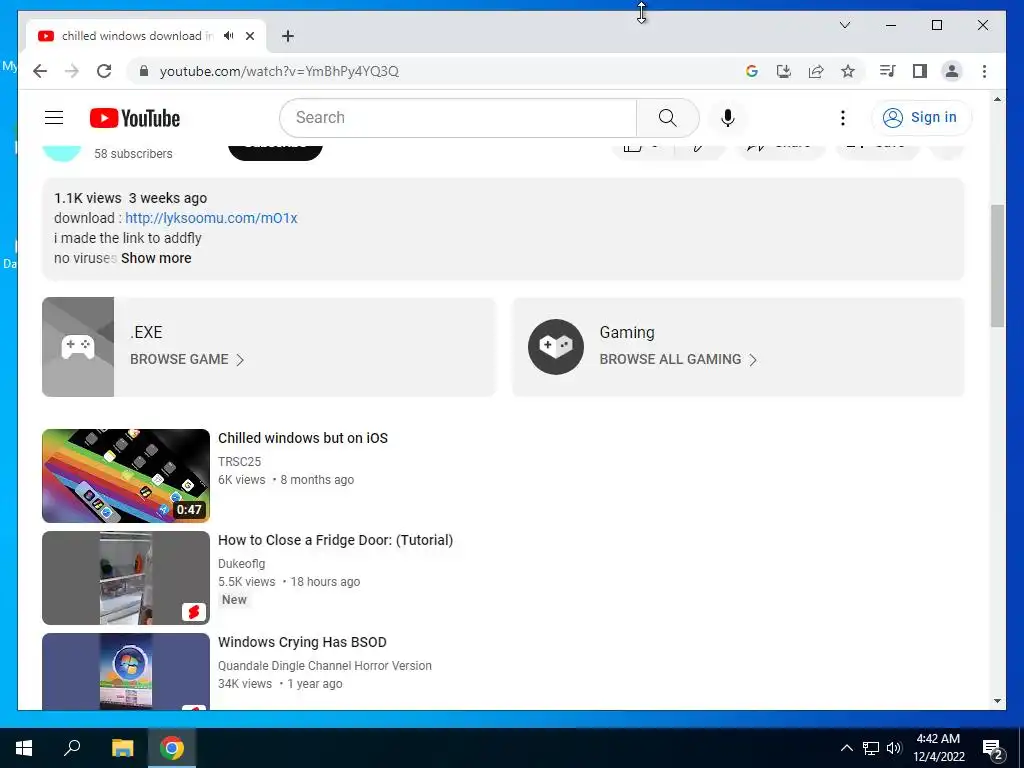Click the page vertical scrollbar thumb
The height and width of the screenshot is (768, 1024).
click(x=997, y=266)
